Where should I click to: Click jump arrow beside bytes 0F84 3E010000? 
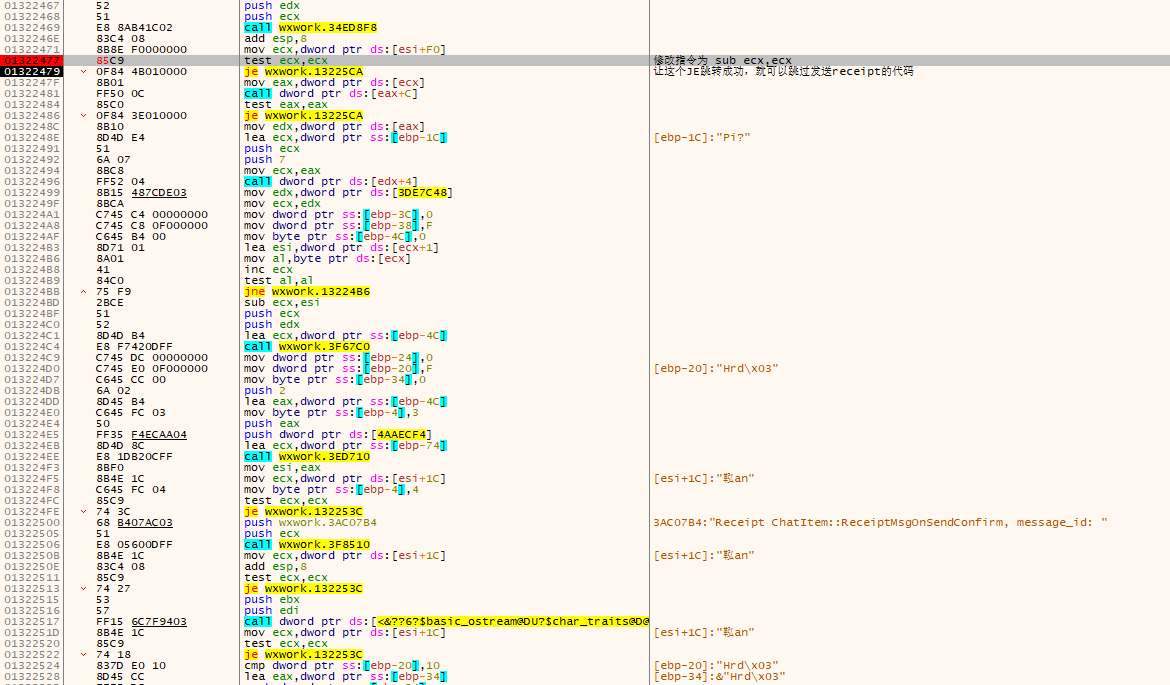(x=84, y=116)
